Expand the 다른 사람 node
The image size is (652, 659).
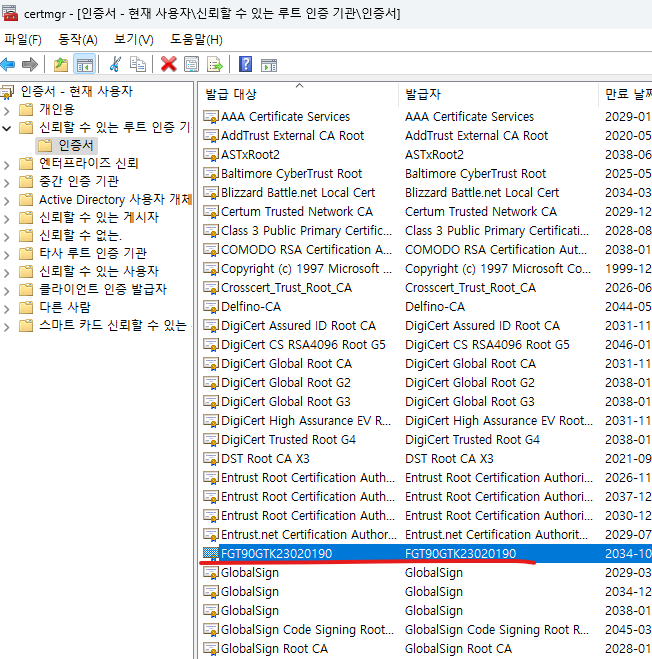[x=7, y=308]
